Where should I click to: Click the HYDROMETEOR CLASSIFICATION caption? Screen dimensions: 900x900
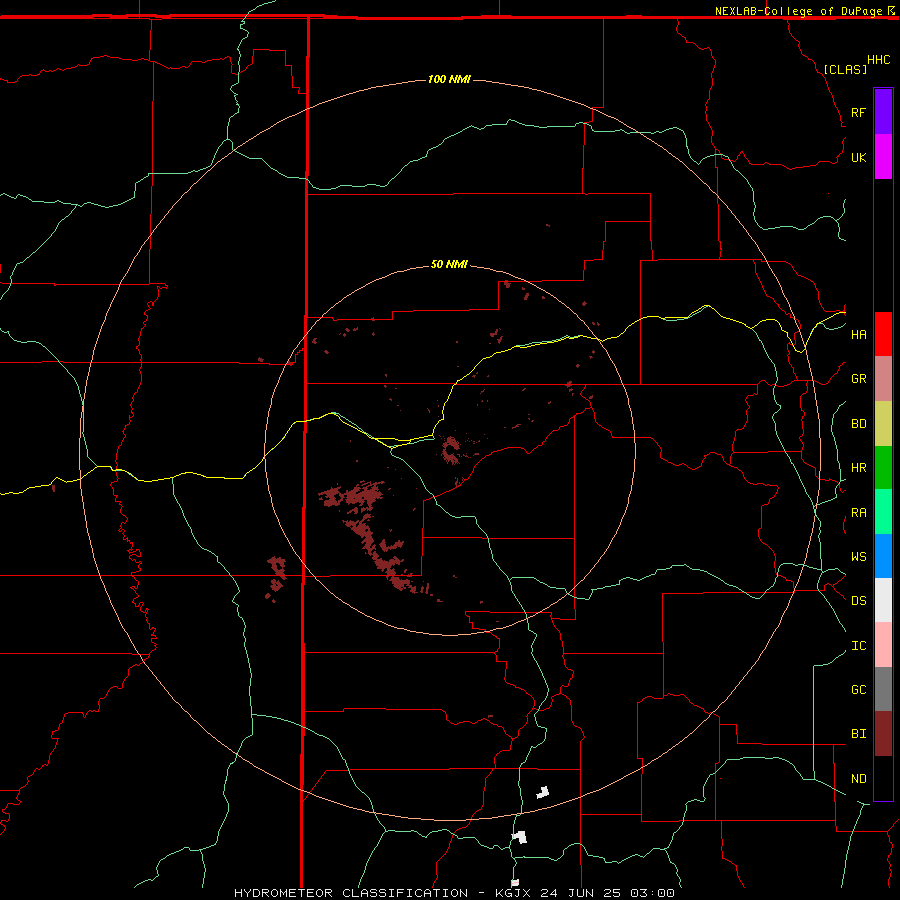[351, 893]
